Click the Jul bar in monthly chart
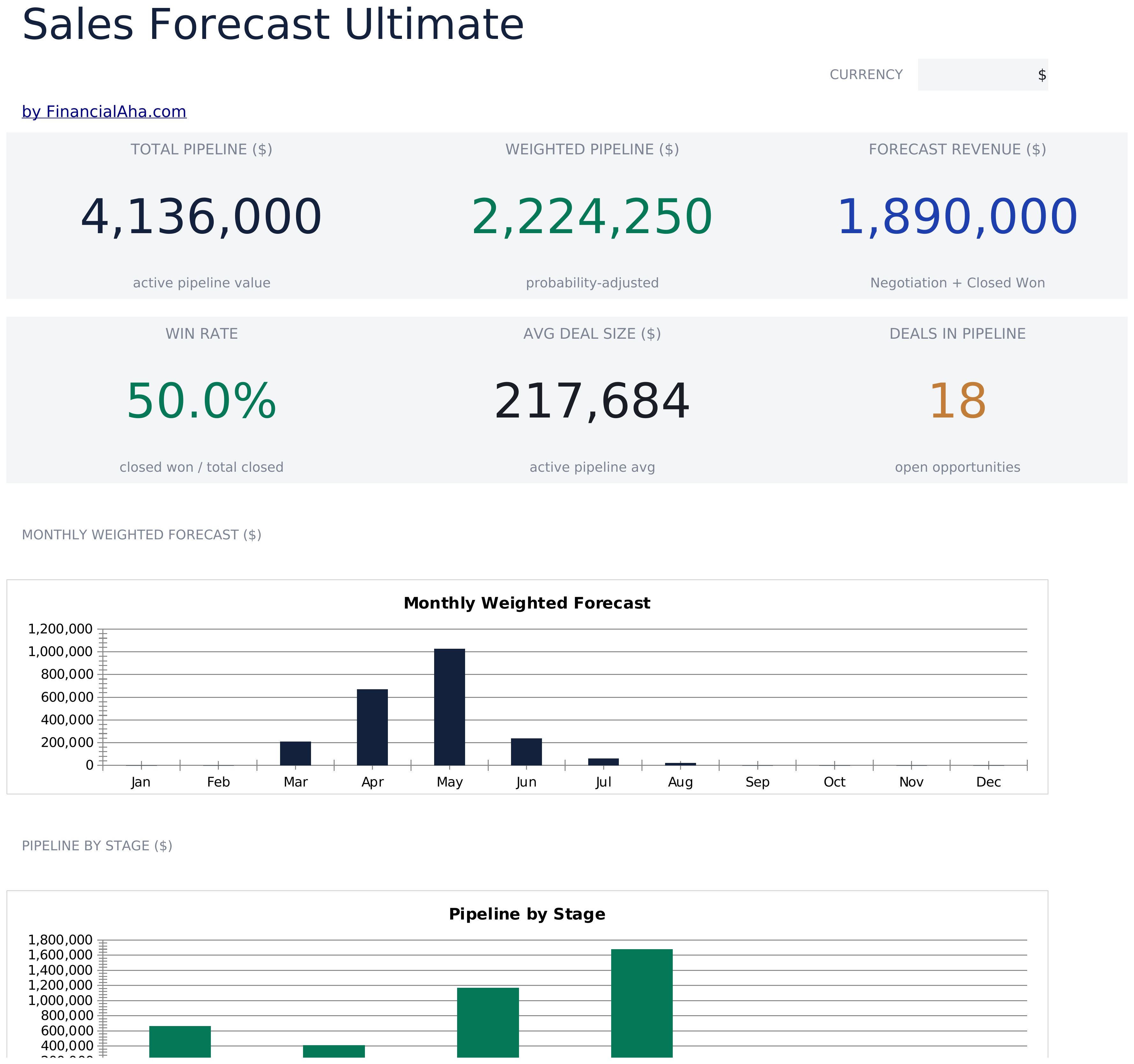This screenshot has width=1134, height=1064. tap(604, 762)
